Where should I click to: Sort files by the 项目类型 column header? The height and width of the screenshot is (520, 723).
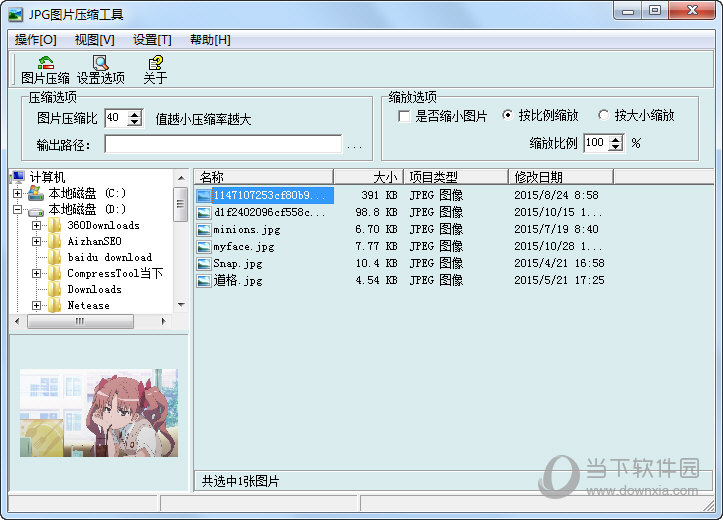pyautogui.click(x=456, y=177)
